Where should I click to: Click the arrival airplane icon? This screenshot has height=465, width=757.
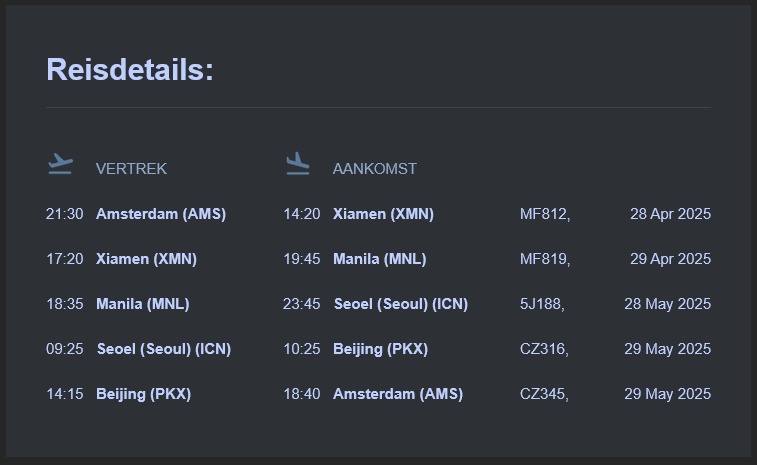(298, 164)
